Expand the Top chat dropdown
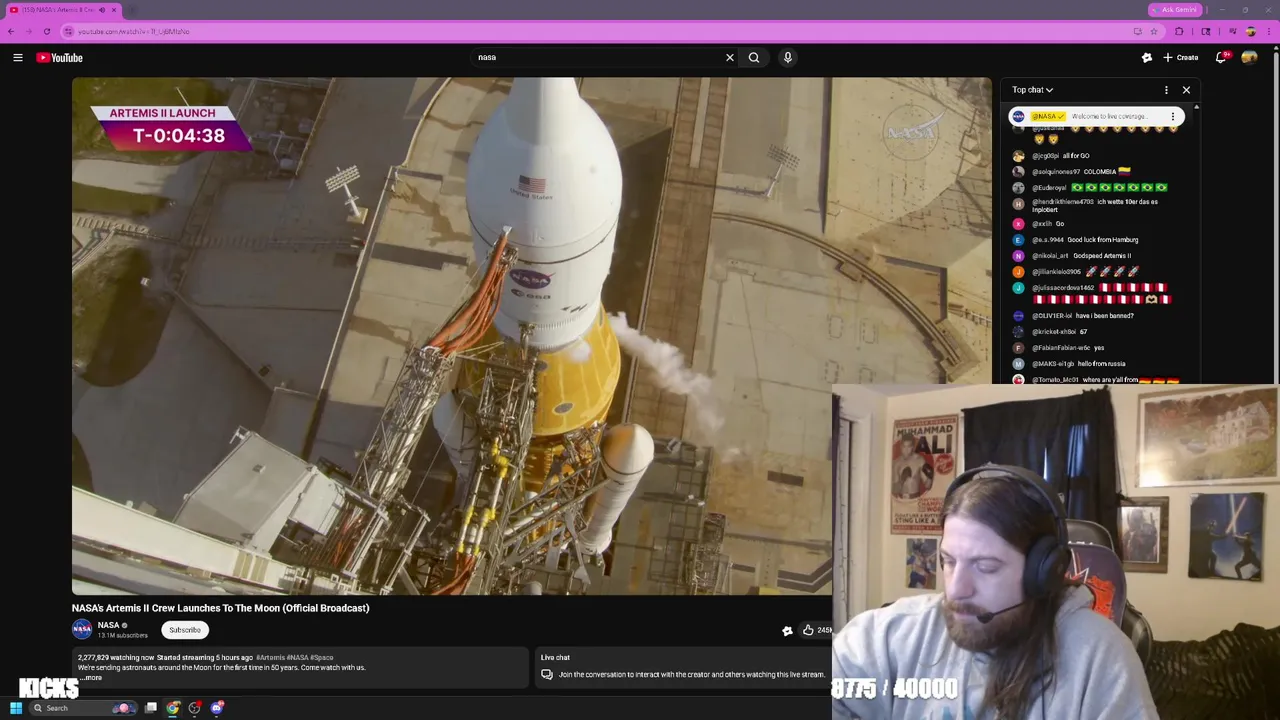The image size is (1280, 720). tap(1032, 90)
